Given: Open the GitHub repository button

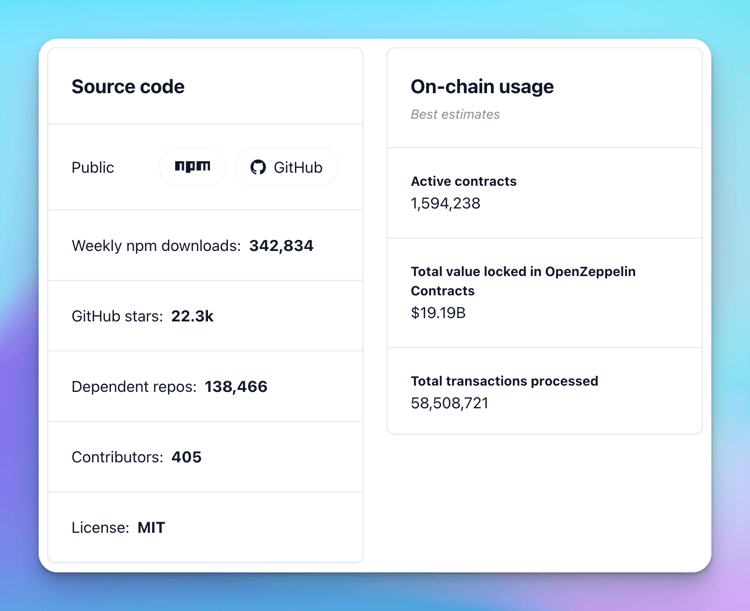Looking at the screenshot, I should pyautogui.click(x=287, y=167).
